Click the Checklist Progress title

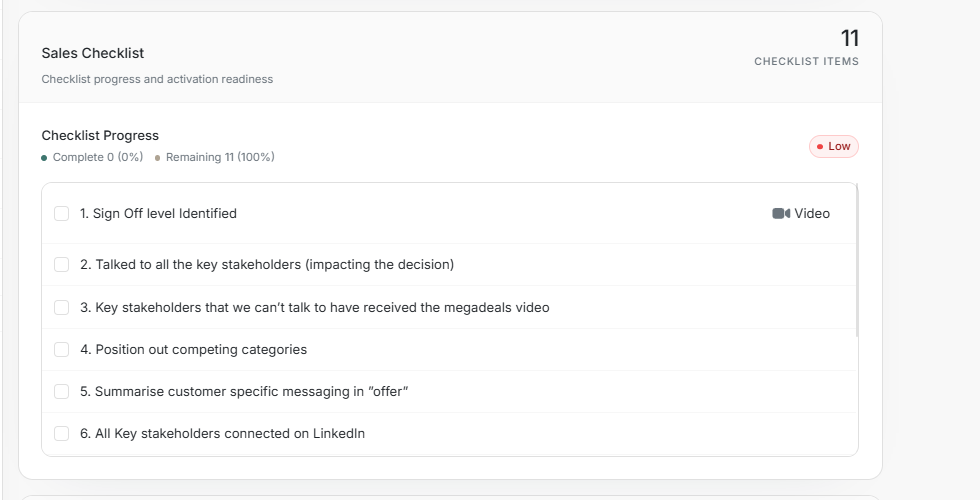coord(100,136)
